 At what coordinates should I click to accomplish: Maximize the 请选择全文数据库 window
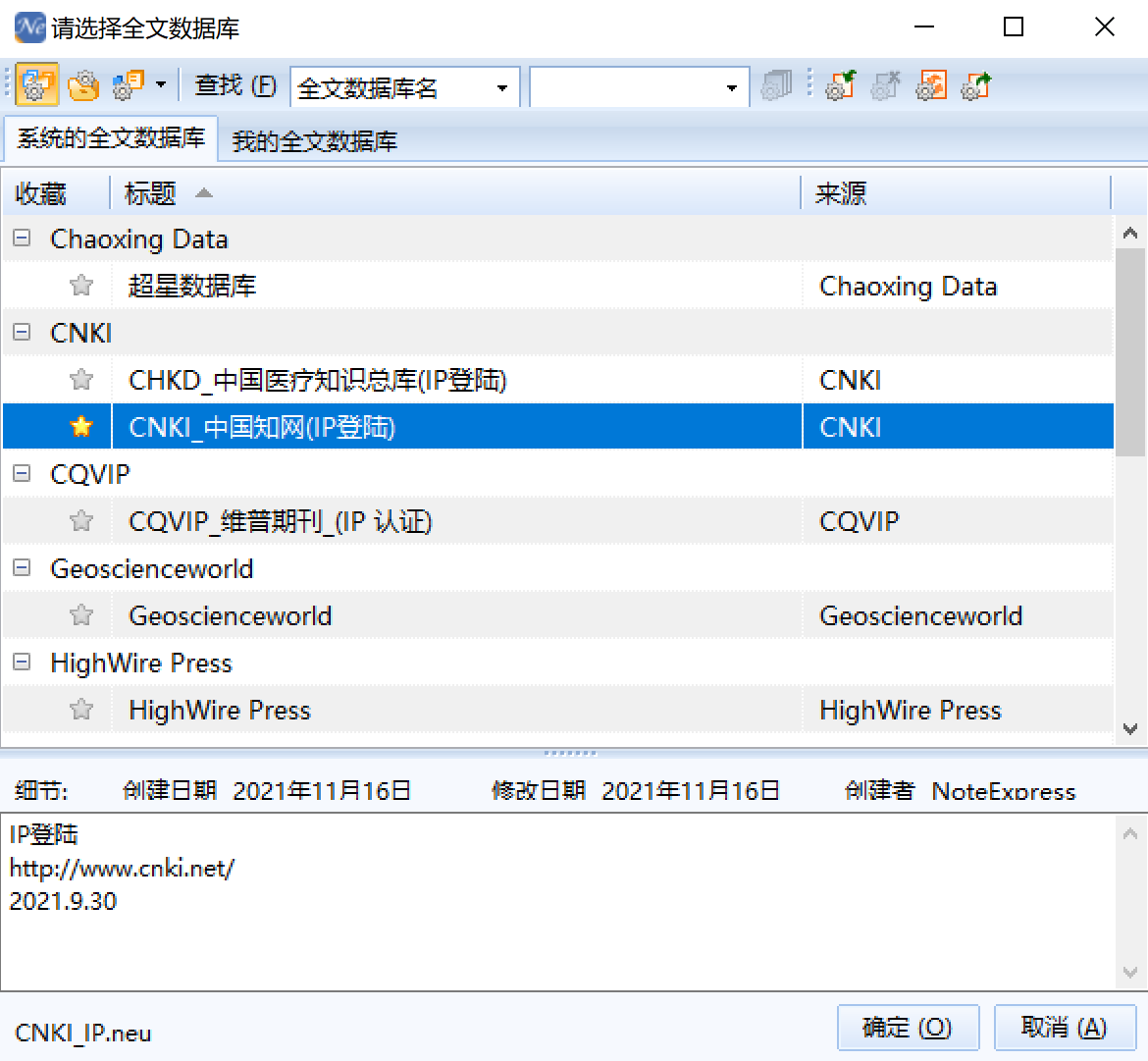pyautogui.click(x=1014, y=27)
